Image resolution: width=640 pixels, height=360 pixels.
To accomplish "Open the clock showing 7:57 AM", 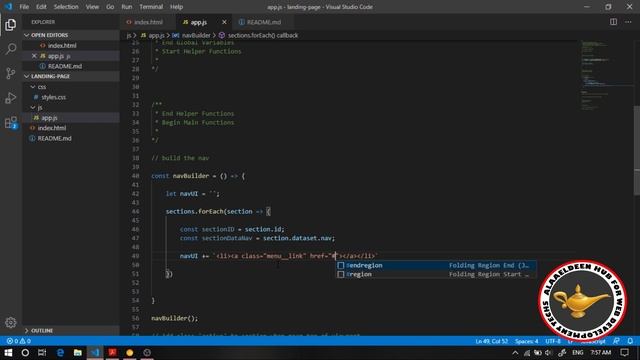I will point(601,353).
